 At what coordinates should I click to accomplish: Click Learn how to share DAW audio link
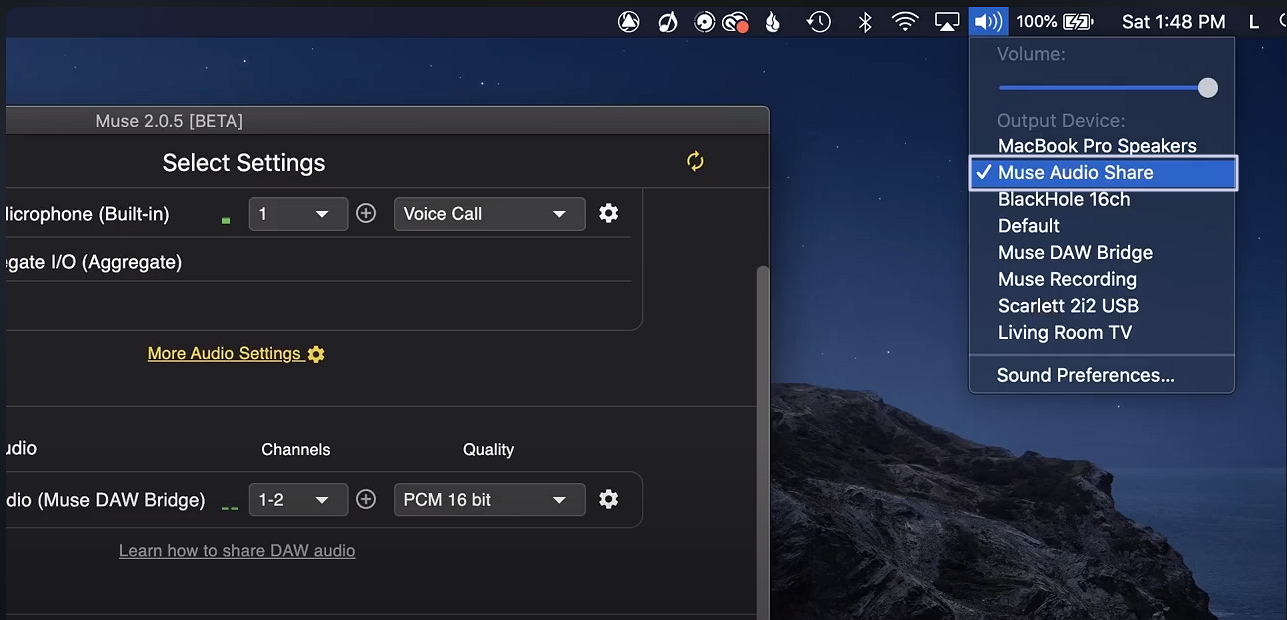coord(237,550)
